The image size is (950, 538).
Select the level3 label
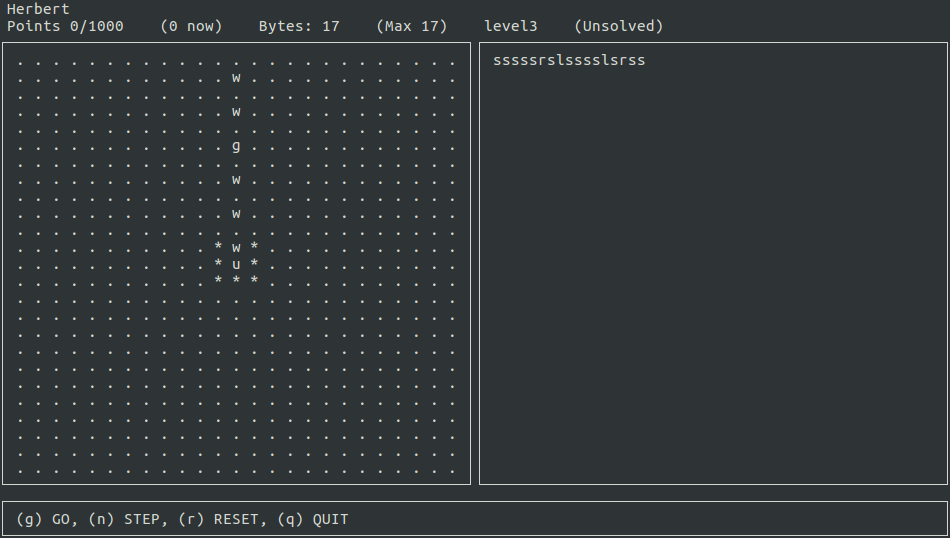click(x=510, y=26)
